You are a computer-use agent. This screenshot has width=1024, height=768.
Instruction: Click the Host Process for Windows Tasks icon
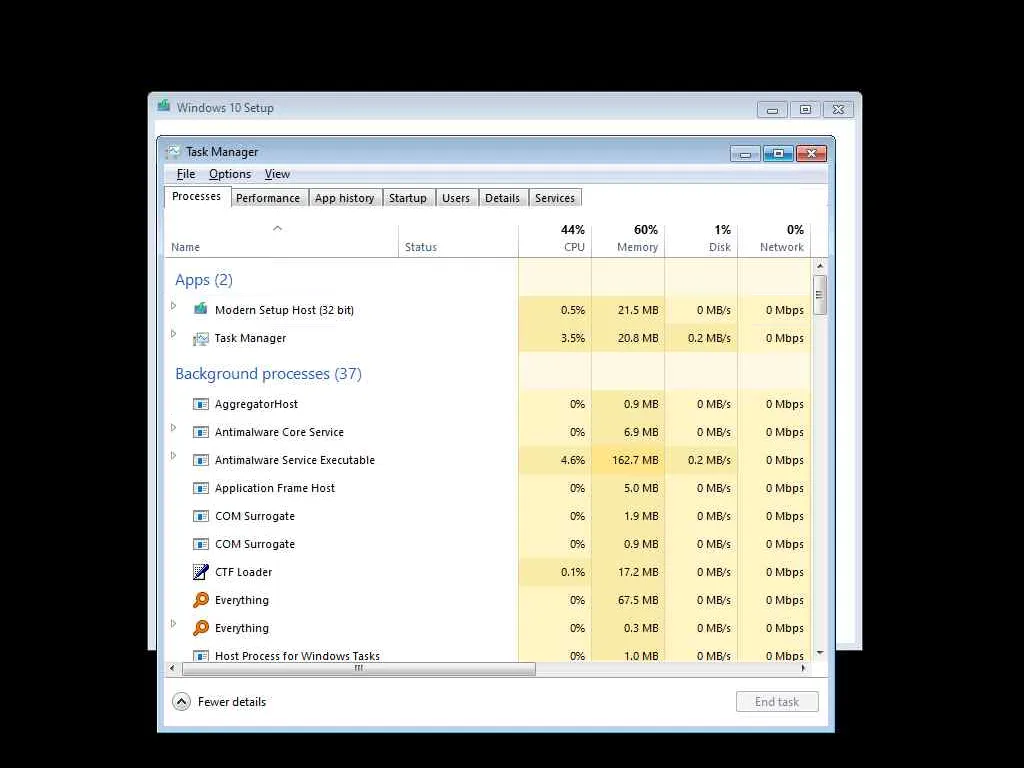[x=200, y=655]
